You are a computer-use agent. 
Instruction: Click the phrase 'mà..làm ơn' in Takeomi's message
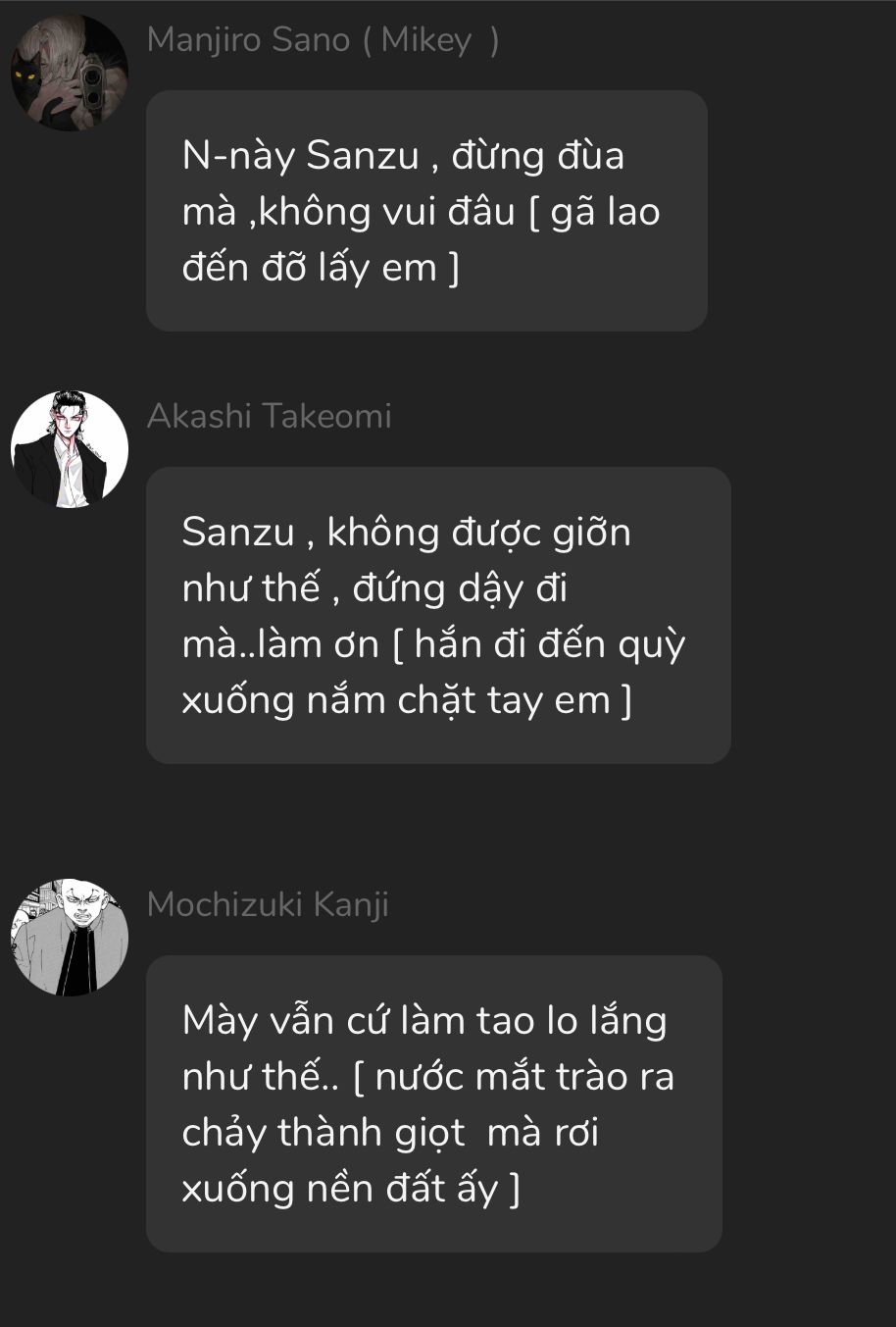(x=280, y=644)
